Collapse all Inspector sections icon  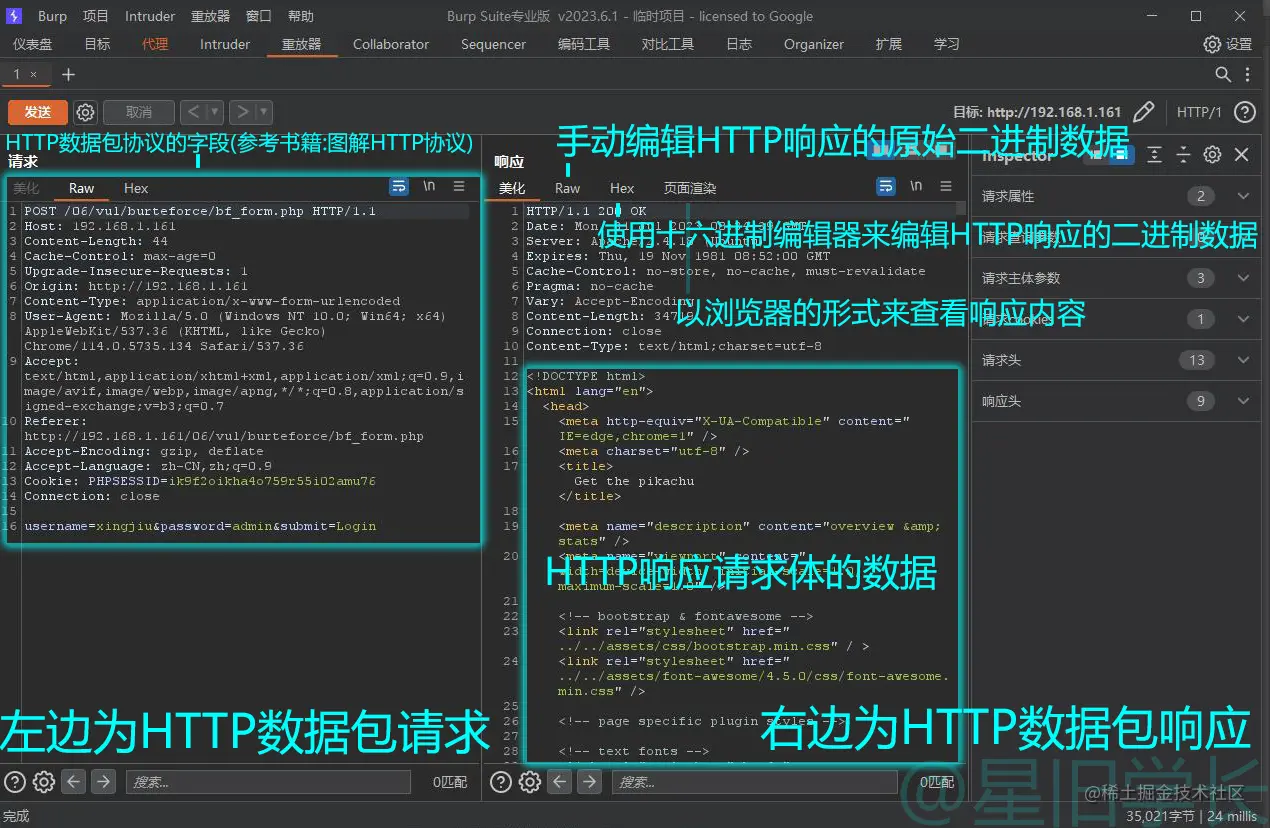click(x=1183, y=155)
